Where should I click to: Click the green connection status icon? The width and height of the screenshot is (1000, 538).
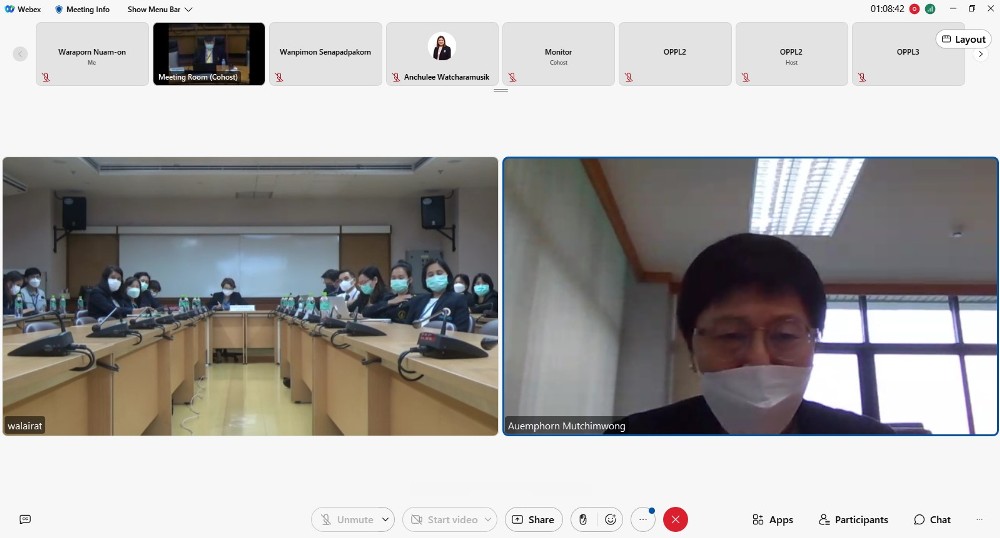(x=930, y=9)
